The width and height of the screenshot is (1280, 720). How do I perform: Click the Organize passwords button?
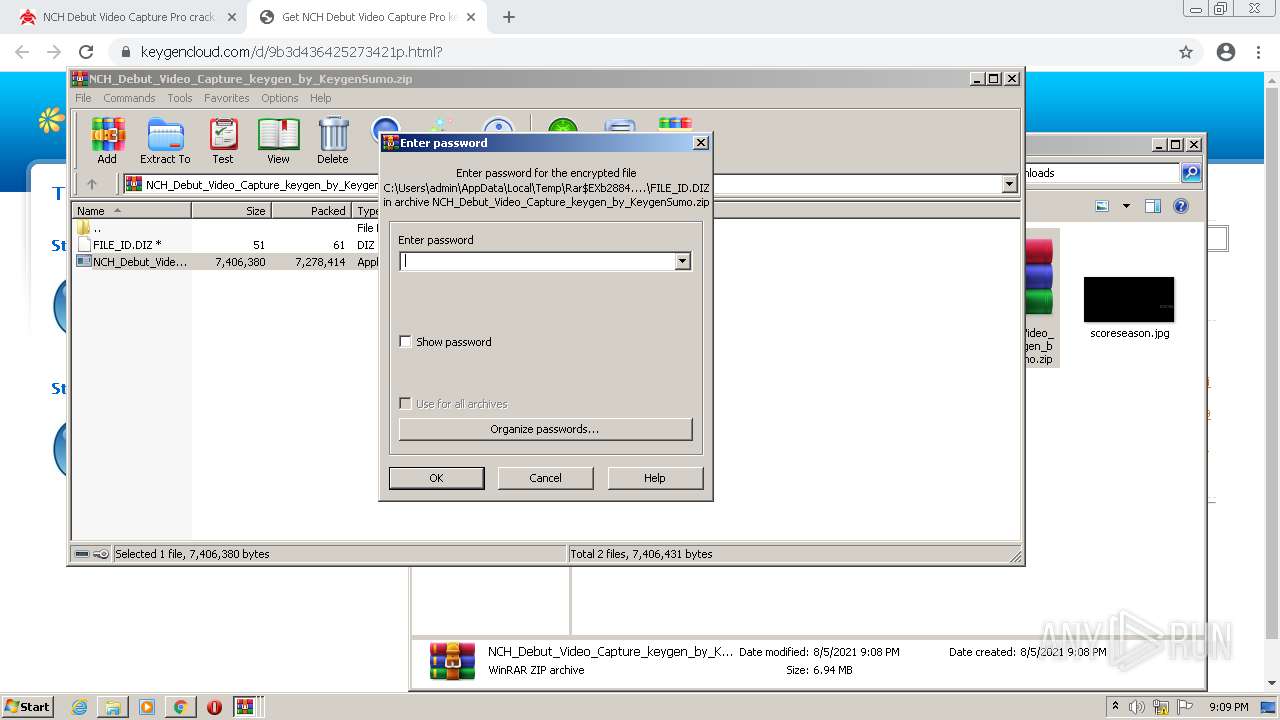click(545, 429)
